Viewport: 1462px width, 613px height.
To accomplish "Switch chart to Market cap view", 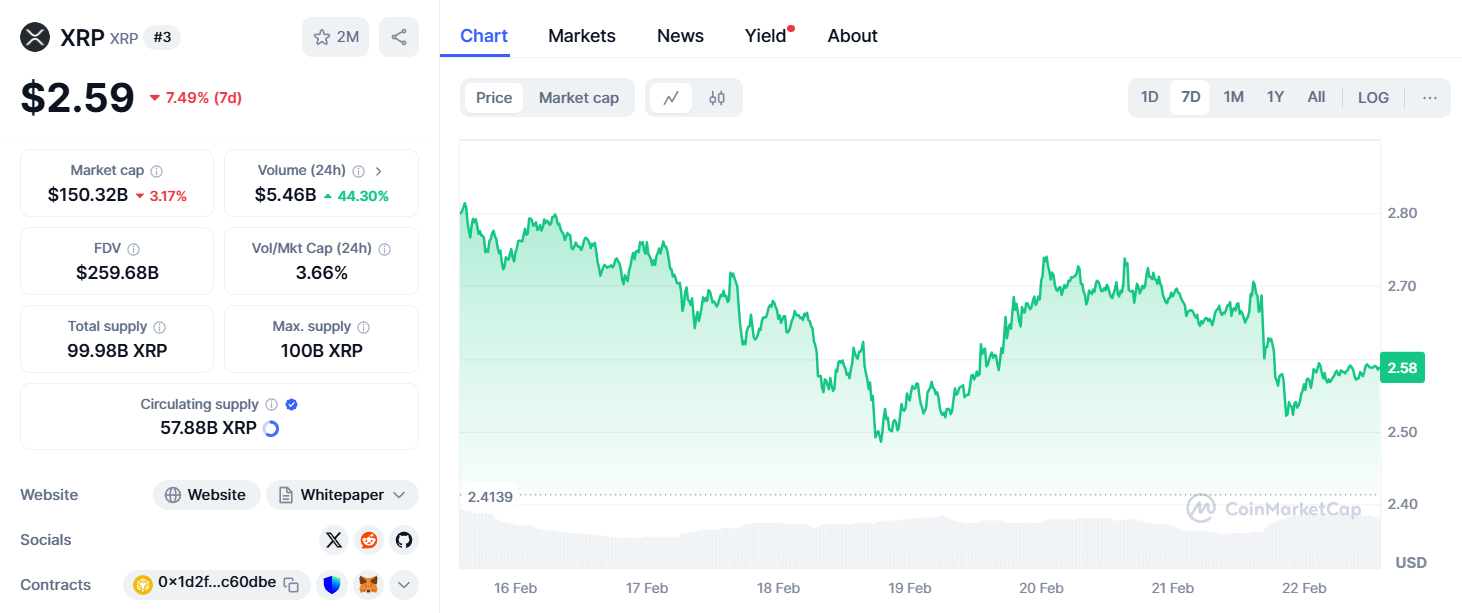I will click(578, 97).
